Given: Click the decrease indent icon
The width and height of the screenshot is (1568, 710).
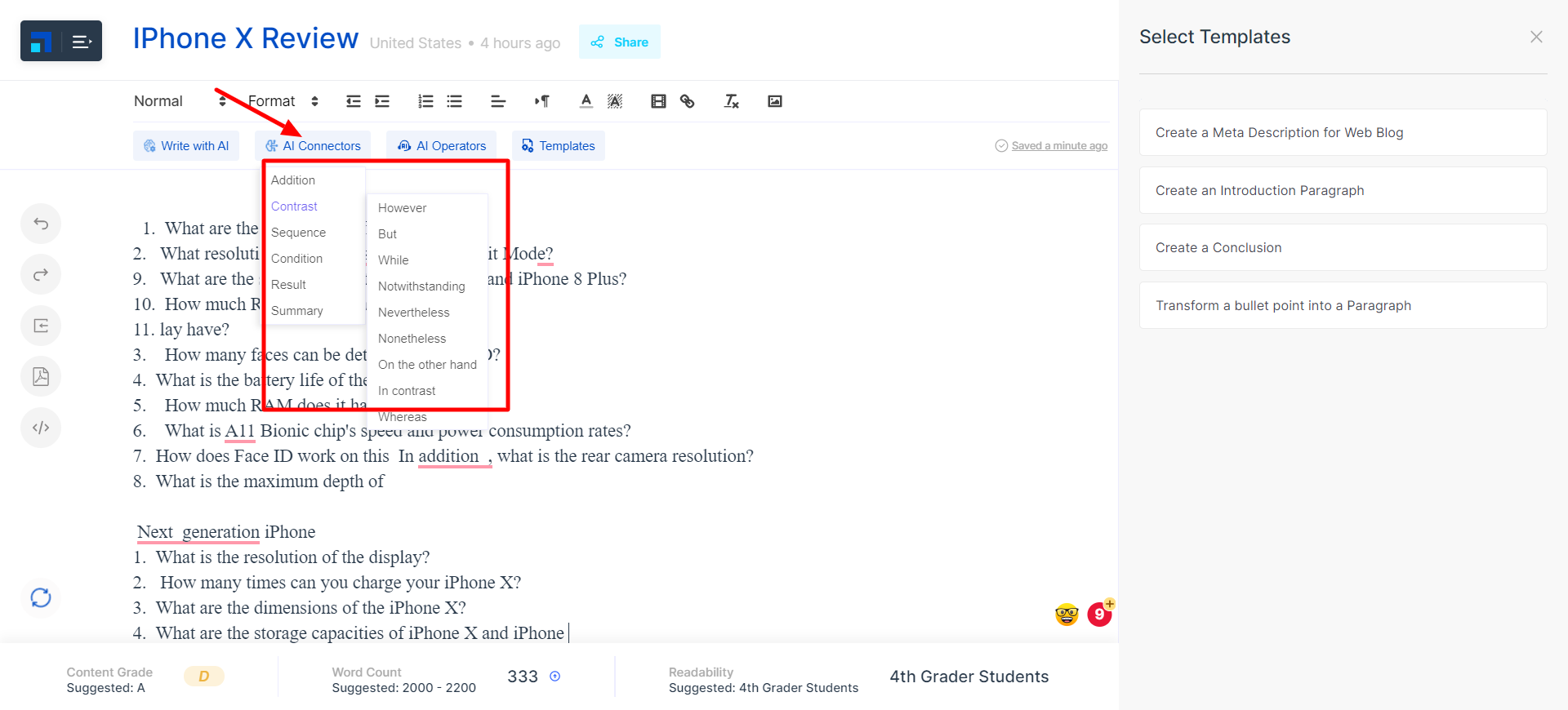Looking at the screenshot, I should click(354, 101).
